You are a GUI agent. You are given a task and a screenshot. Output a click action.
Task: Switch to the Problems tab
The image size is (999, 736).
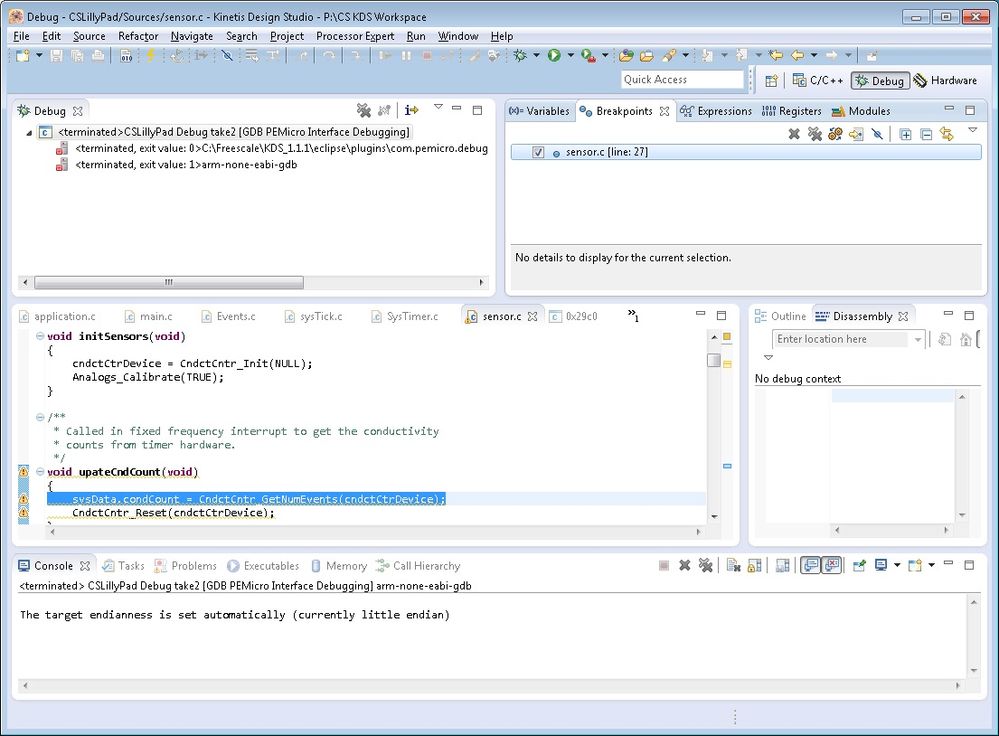pyautogui.click(x=185, y=566)
